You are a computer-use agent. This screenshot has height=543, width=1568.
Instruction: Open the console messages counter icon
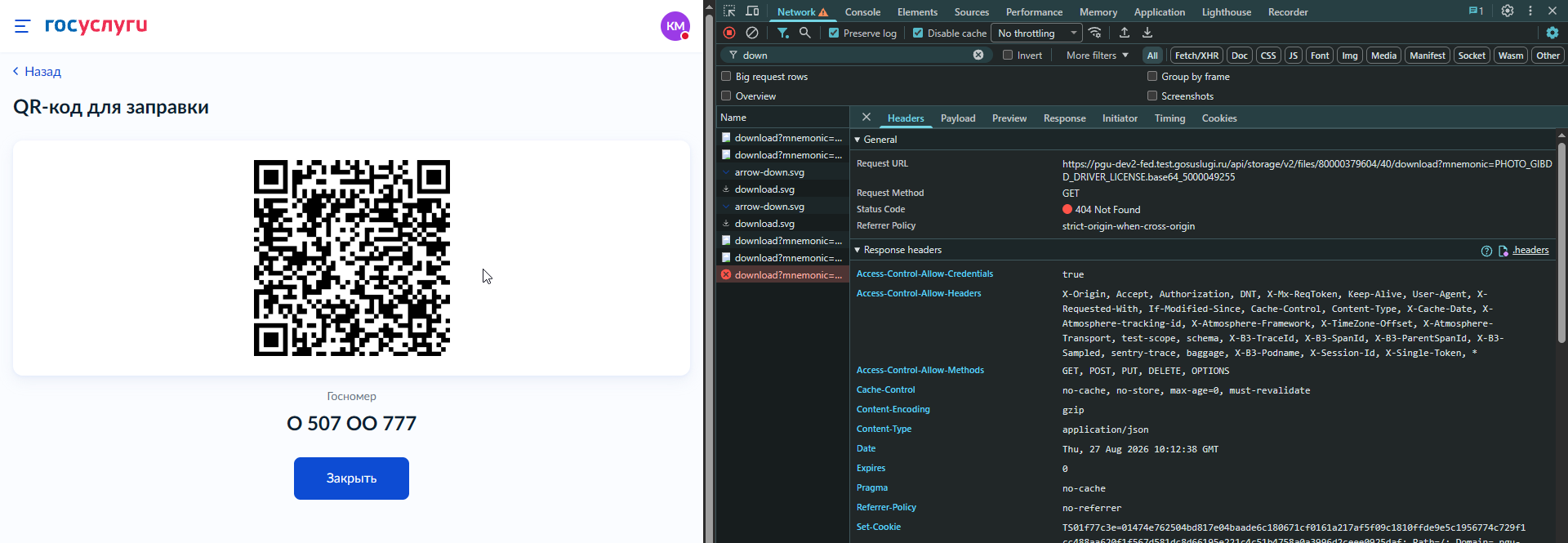[1477, 11]
